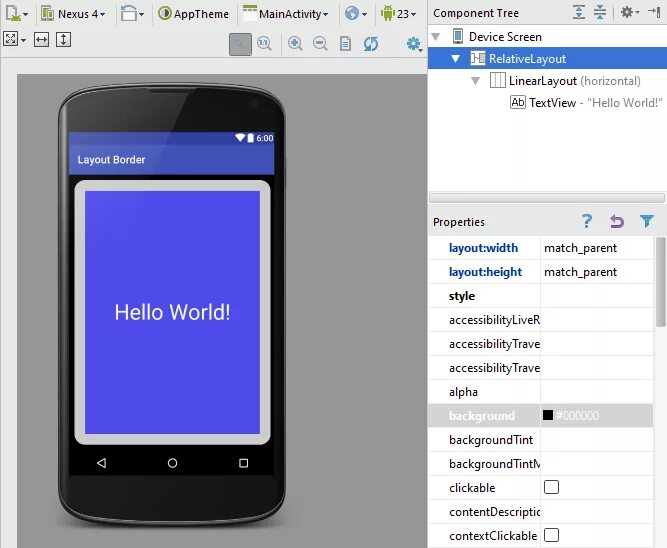Open viewport render mode dropdown

coord(14,40)
